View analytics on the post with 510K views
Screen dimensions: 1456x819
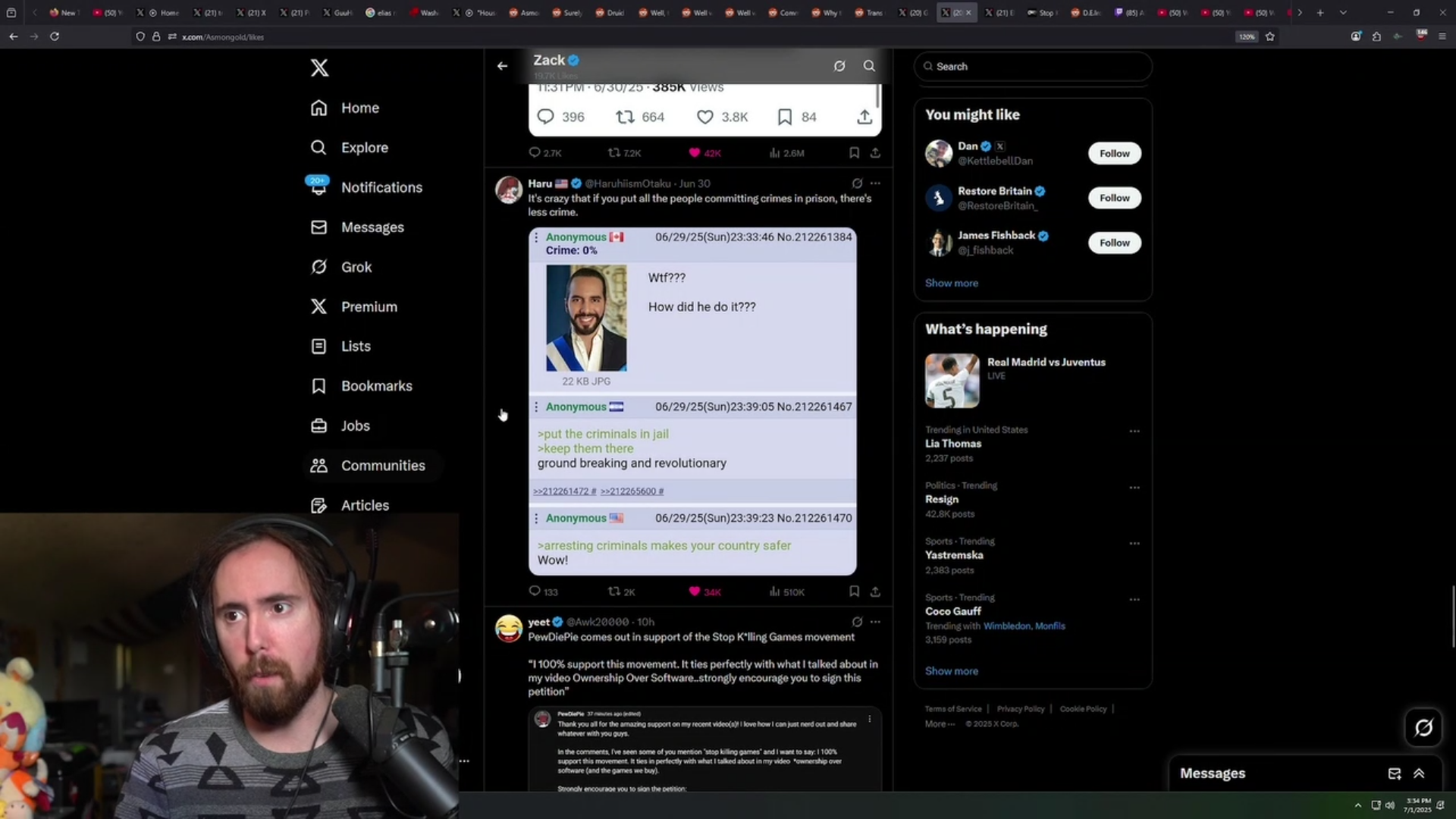[x=786, y=591]
